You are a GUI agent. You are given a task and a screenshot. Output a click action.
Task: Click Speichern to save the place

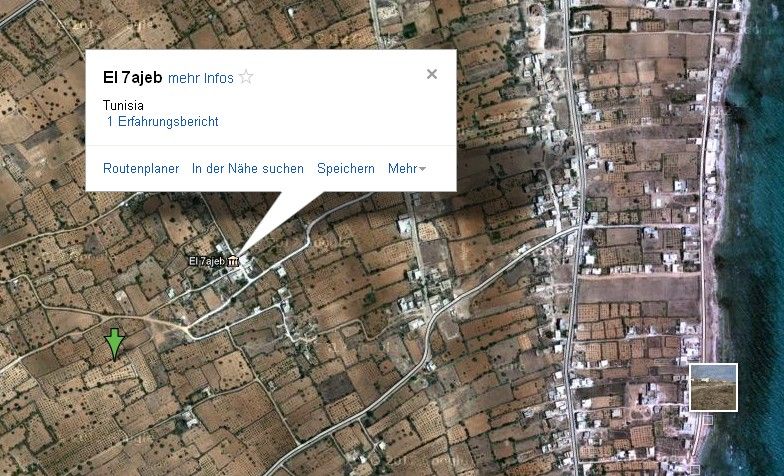346,168
